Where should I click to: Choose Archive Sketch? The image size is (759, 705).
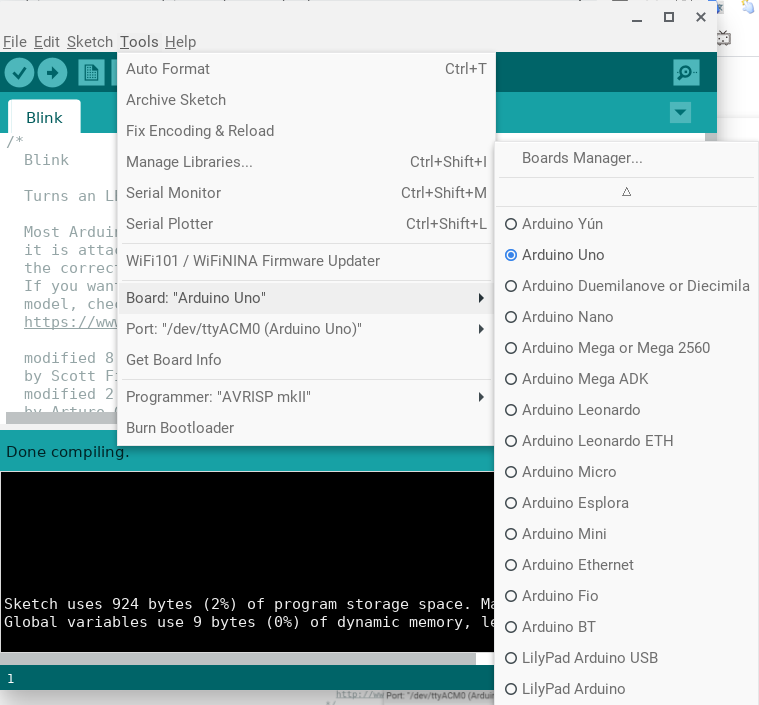(306, 100)
